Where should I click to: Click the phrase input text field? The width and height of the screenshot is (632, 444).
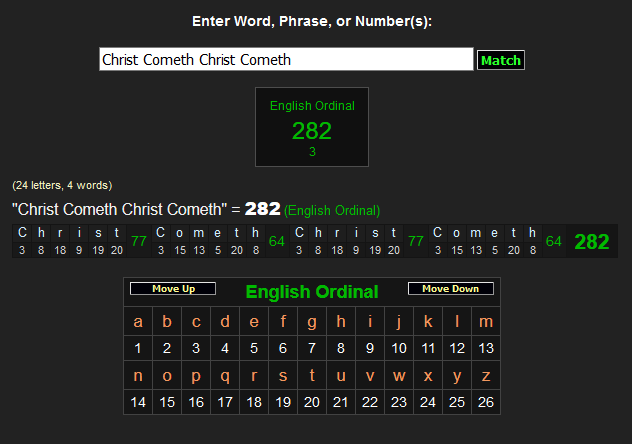pos(286,60)
